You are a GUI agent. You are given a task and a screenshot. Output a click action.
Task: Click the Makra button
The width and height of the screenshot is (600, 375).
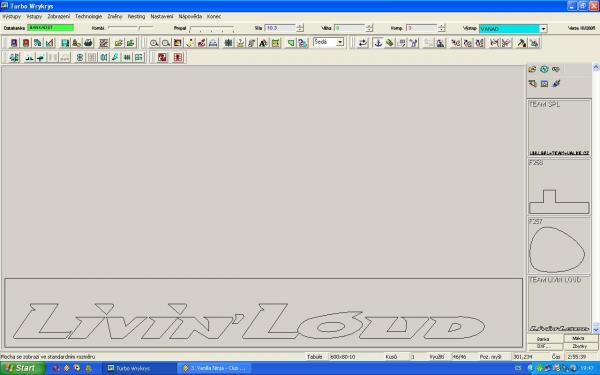coord(578,339)
